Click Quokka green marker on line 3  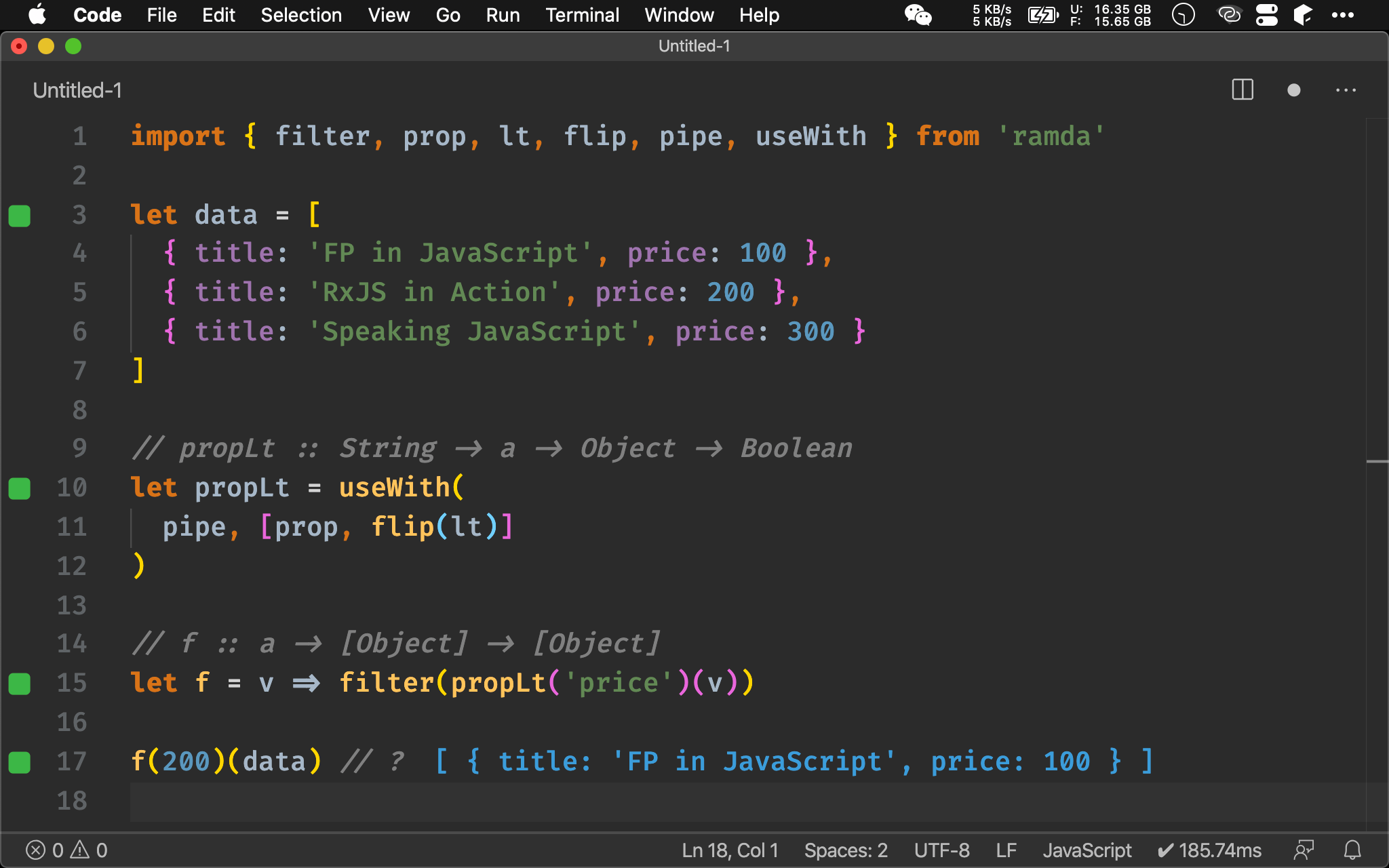[20, 216]
